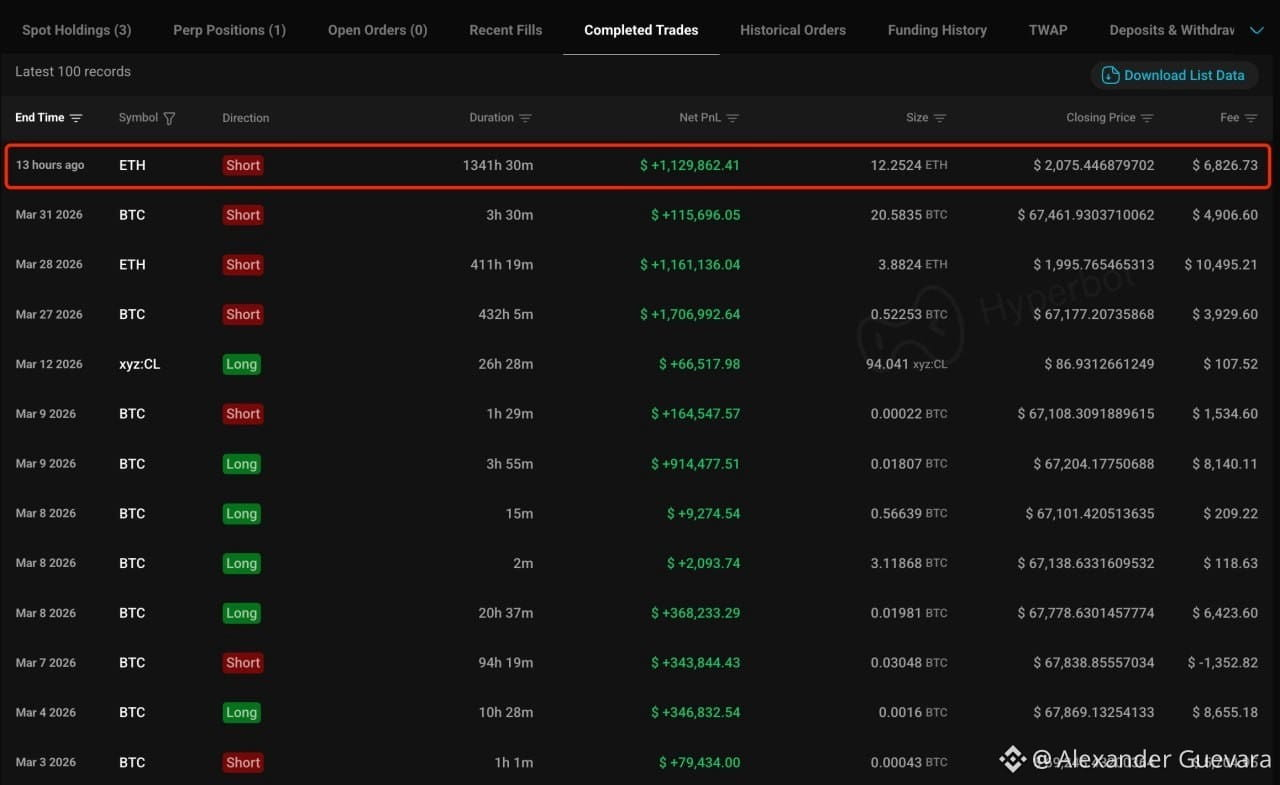Click the Closing Price sort icon
This screenshot has width=1280, height=785.
[x=1147, y=118]
